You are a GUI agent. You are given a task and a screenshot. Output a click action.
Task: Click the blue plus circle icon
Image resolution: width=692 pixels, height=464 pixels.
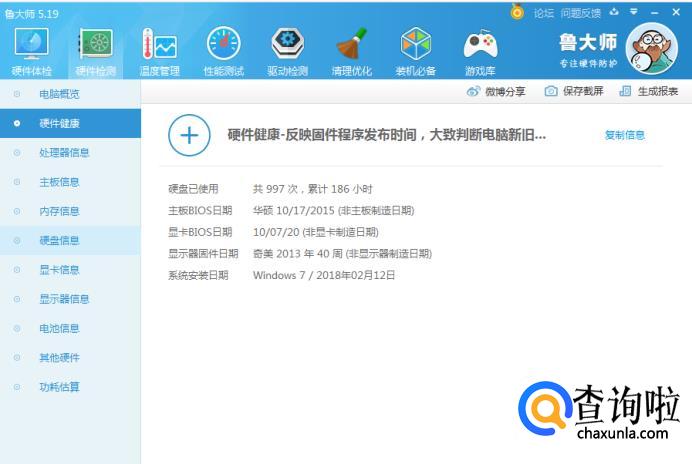(189, 135)
